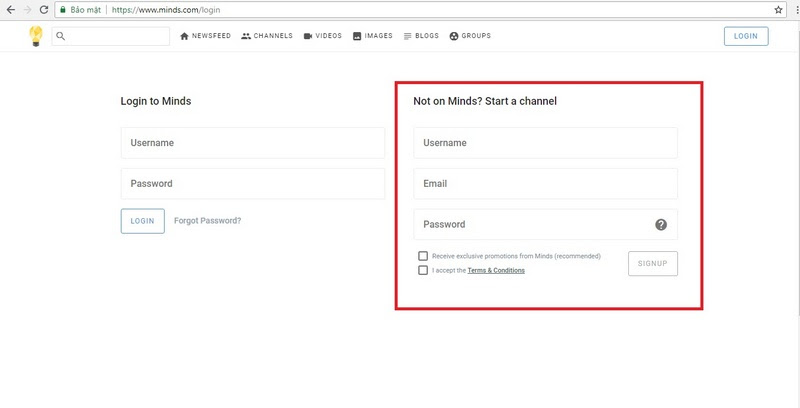Check the I accept Terms checkbox
This screenshot has height=408, width=800.
[x=423, y=270]
